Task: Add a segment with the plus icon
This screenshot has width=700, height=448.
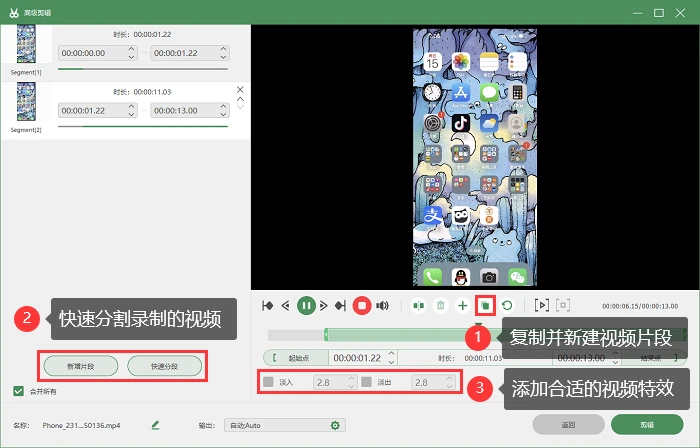Action: 462,305
